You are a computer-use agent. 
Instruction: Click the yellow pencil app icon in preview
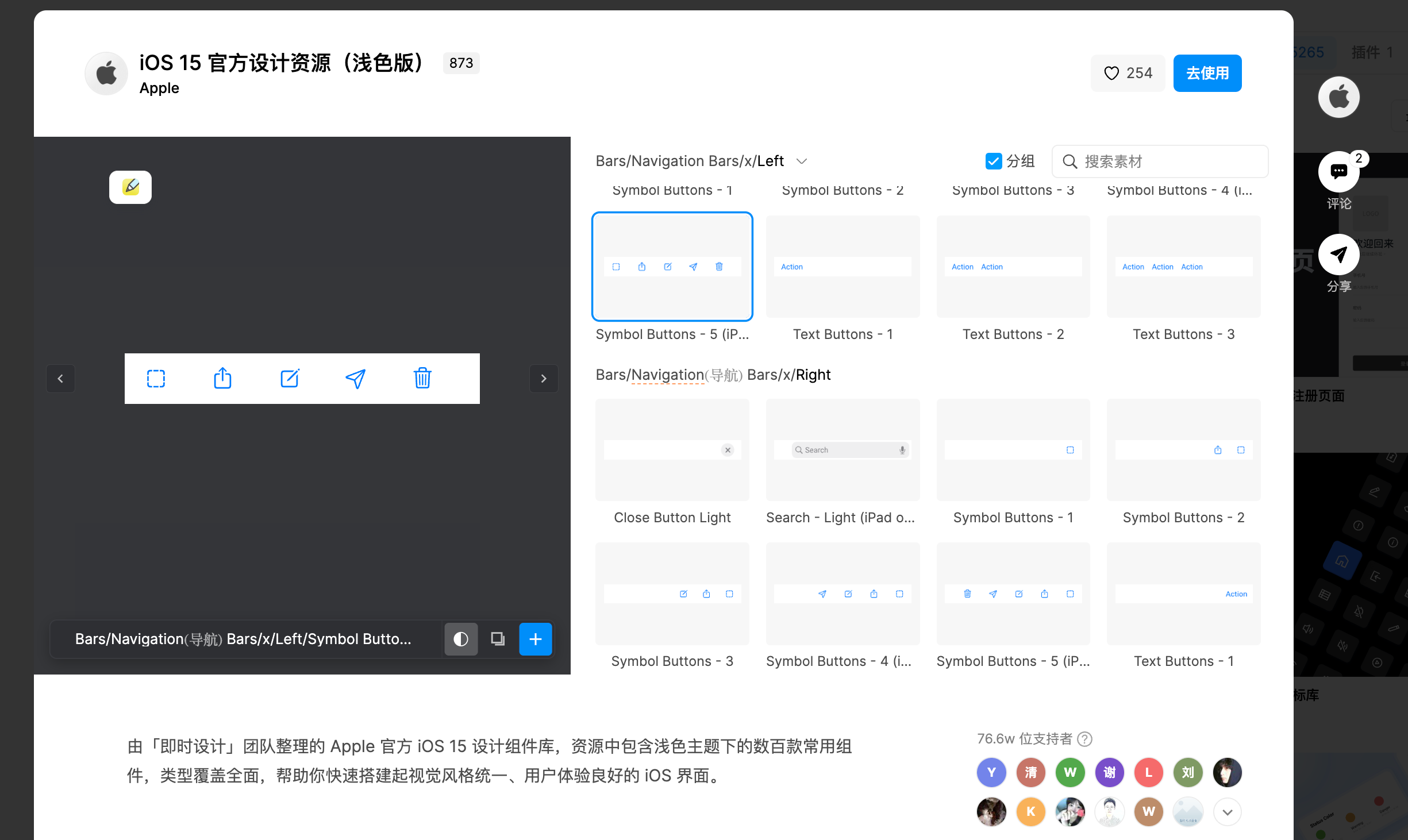tap(130, 187)
